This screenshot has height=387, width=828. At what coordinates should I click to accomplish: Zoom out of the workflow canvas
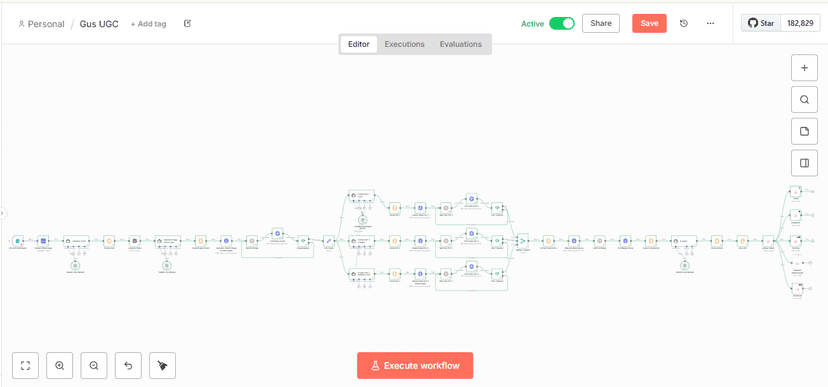94,365
